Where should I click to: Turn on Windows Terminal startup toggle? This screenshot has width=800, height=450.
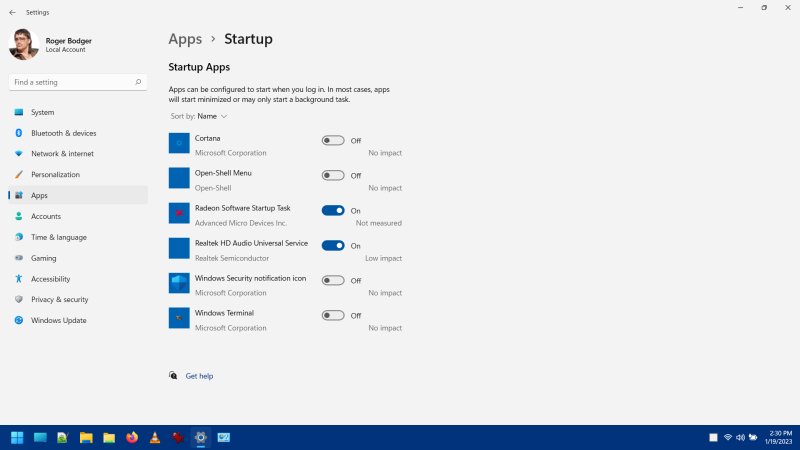333,315
